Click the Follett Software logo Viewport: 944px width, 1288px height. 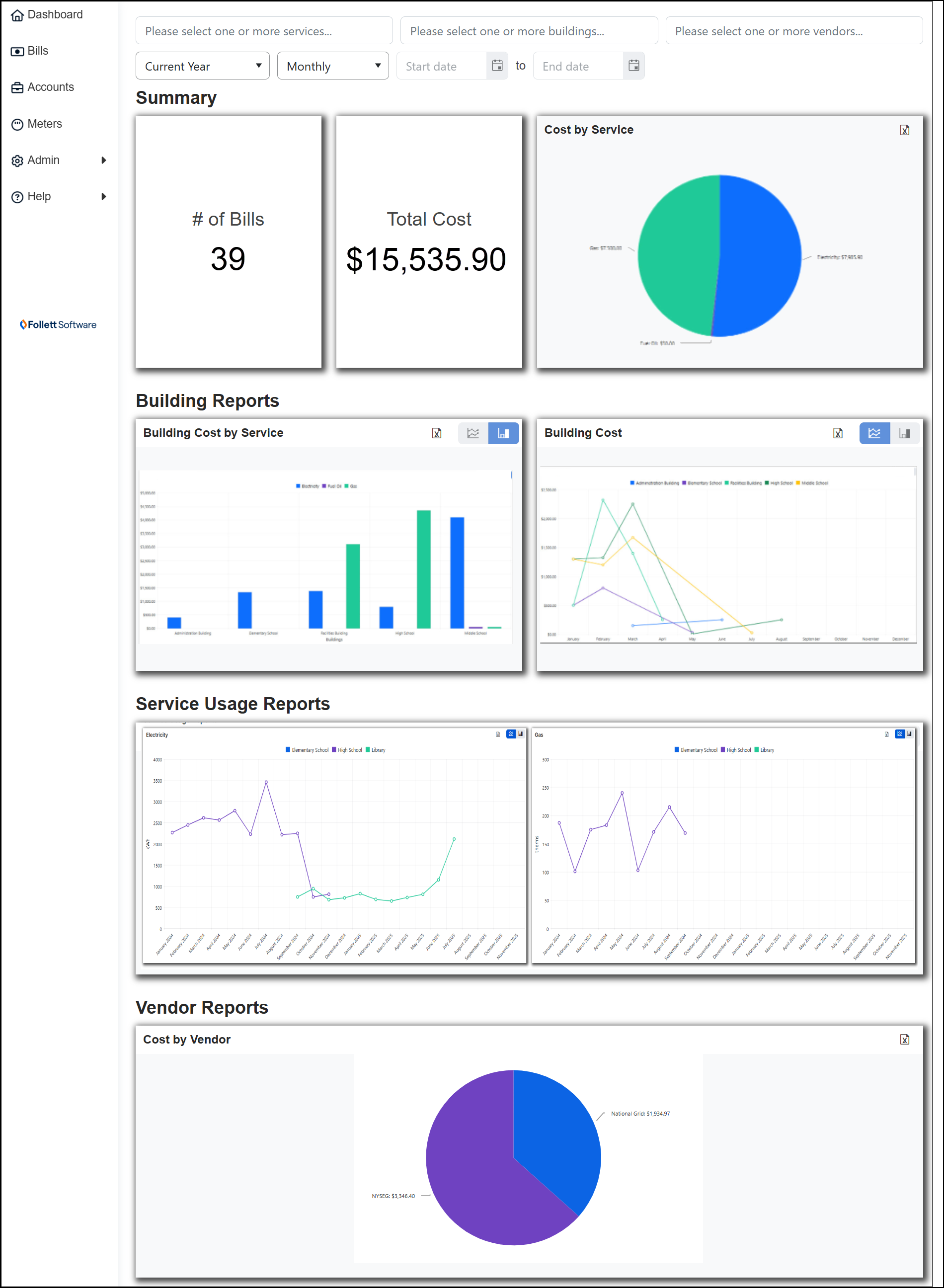click(x=58, y=324)
